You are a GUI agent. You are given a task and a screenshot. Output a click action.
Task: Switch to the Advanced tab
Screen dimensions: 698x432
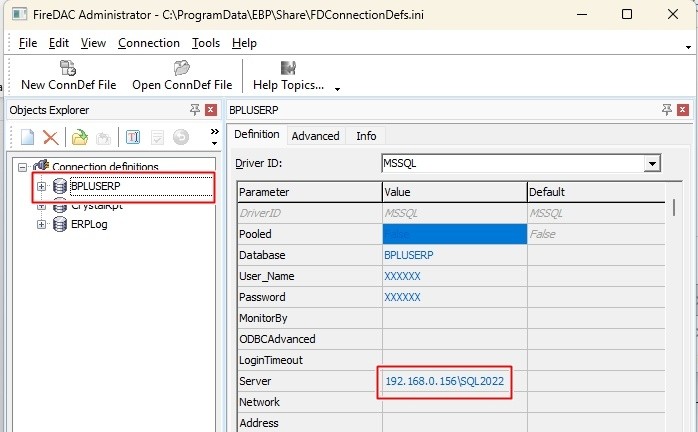pos(316,136)
